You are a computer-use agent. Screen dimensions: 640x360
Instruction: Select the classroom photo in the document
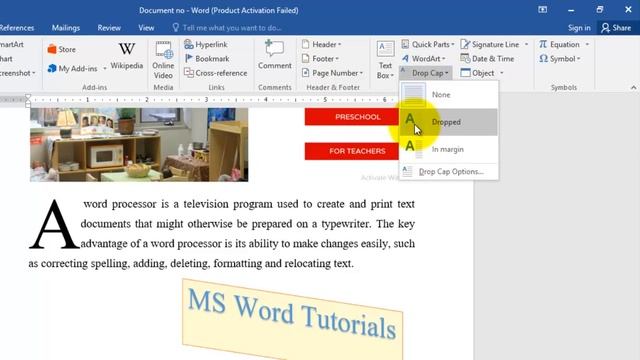(139, 144)
